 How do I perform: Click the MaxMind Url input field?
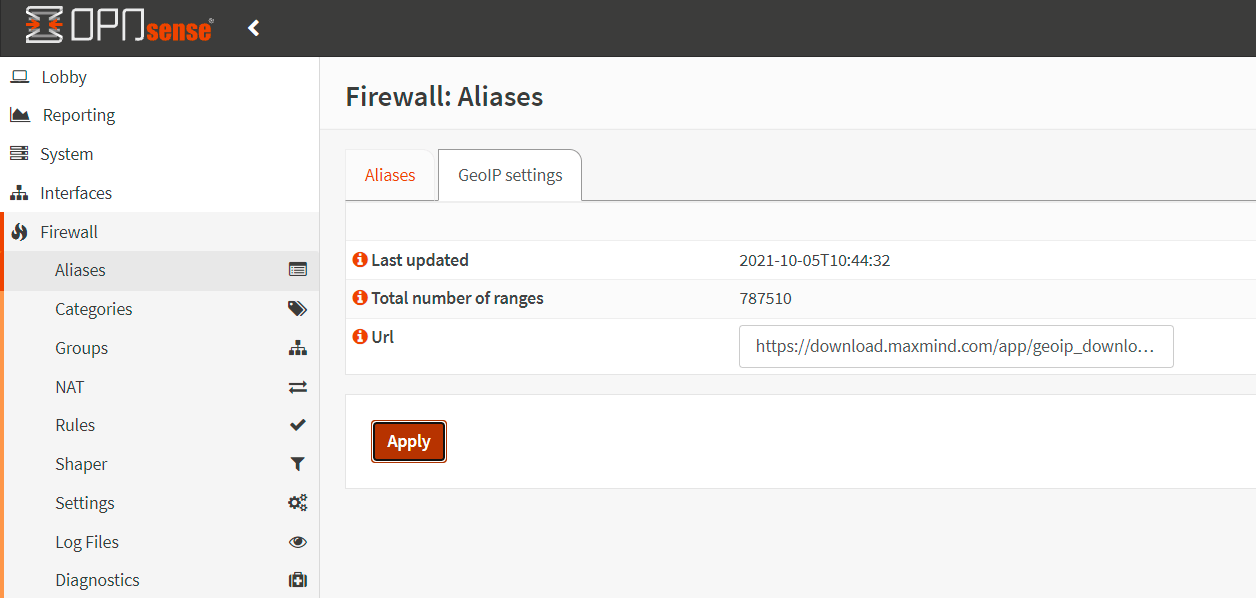[x=955, y=346]
